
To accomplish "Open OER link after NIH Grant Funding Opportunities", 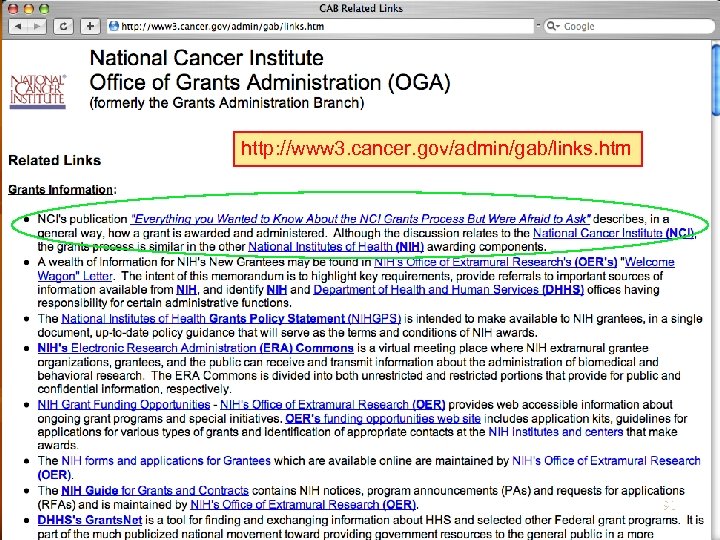I will coord(332,405).
